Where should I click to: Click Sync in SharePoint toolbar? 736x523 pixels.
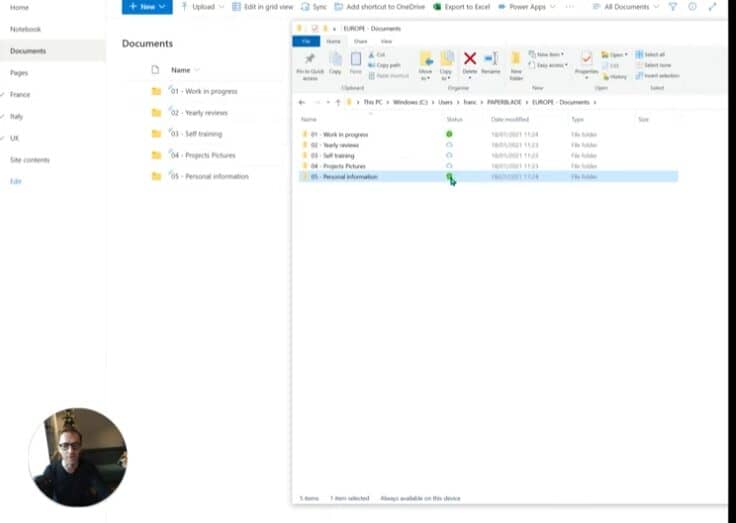(x=314, y=7)
